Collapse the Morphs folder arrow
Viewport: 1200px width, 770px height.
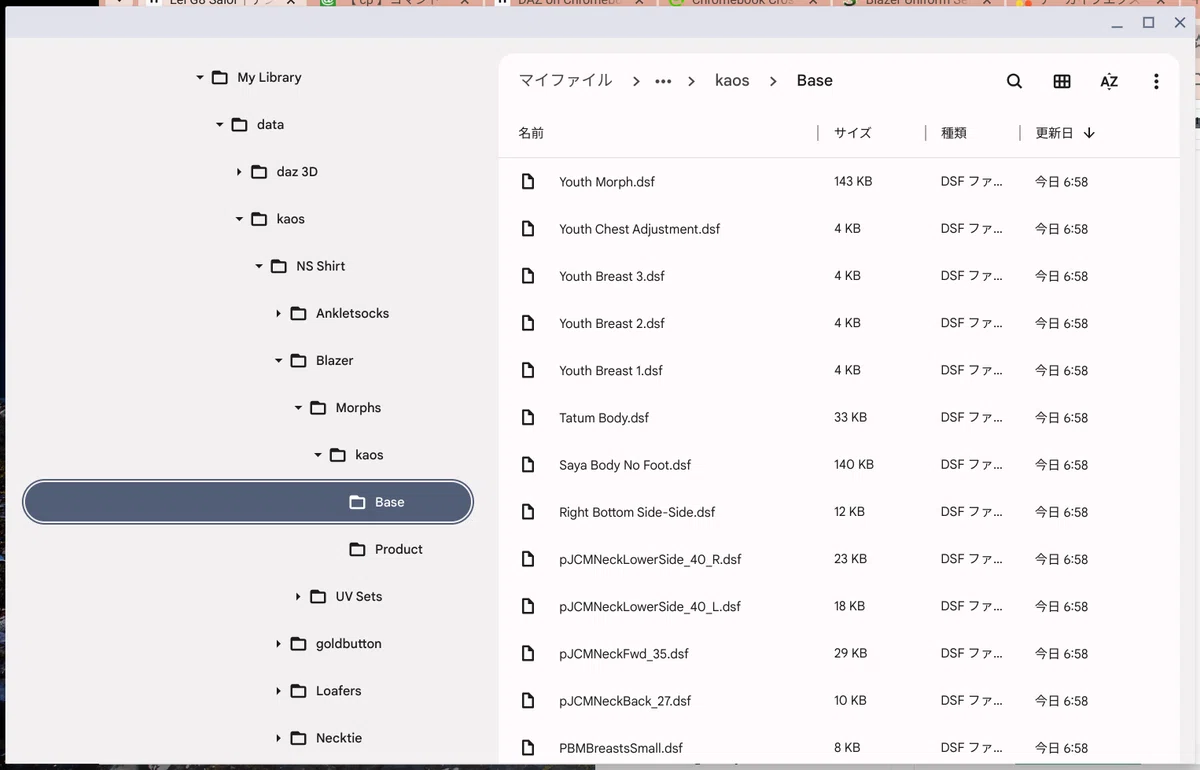point(298,408)
